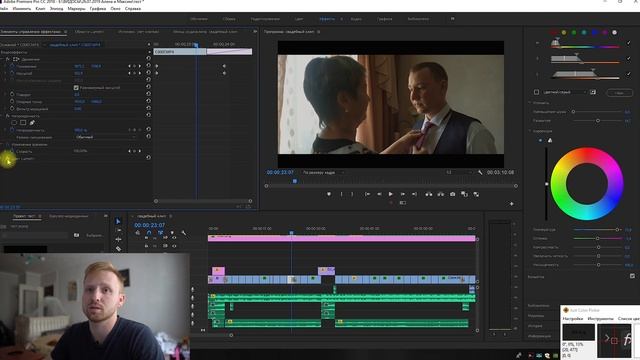Click the Add keyframe diamond for Position

click(134, 66)
